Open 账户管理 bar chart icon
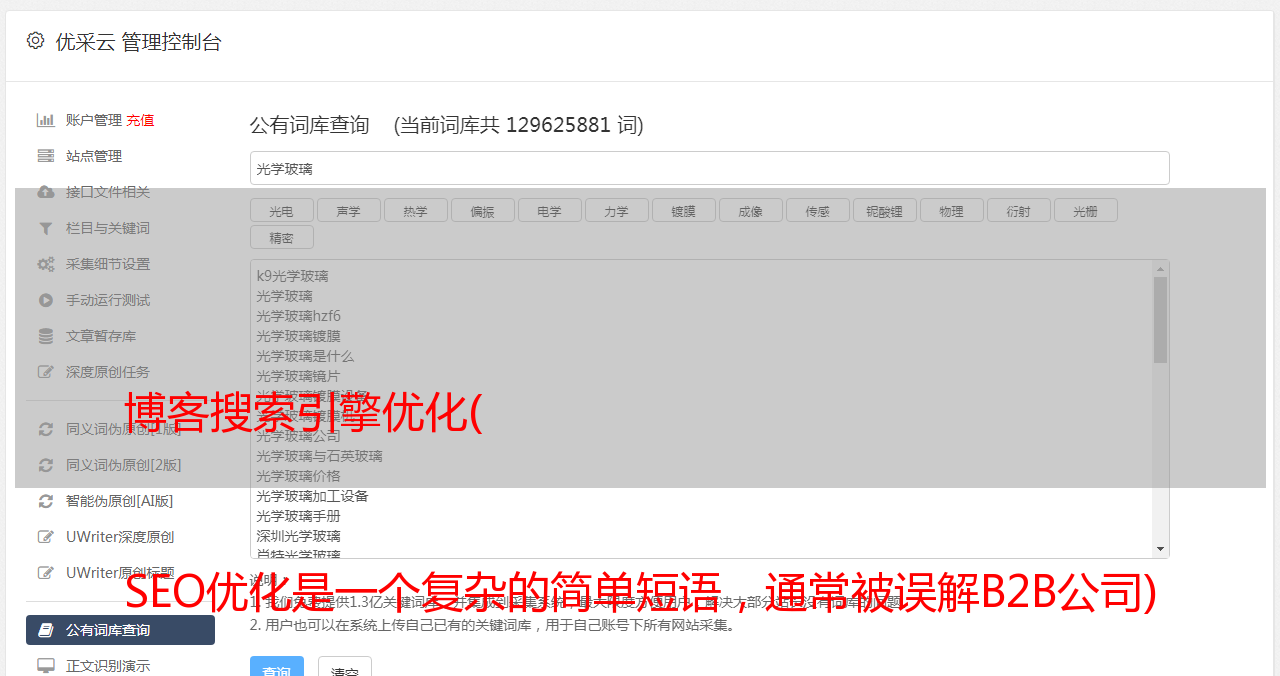Image resolution: width=1280 pixels, height=676 pixels. (45, 120)
